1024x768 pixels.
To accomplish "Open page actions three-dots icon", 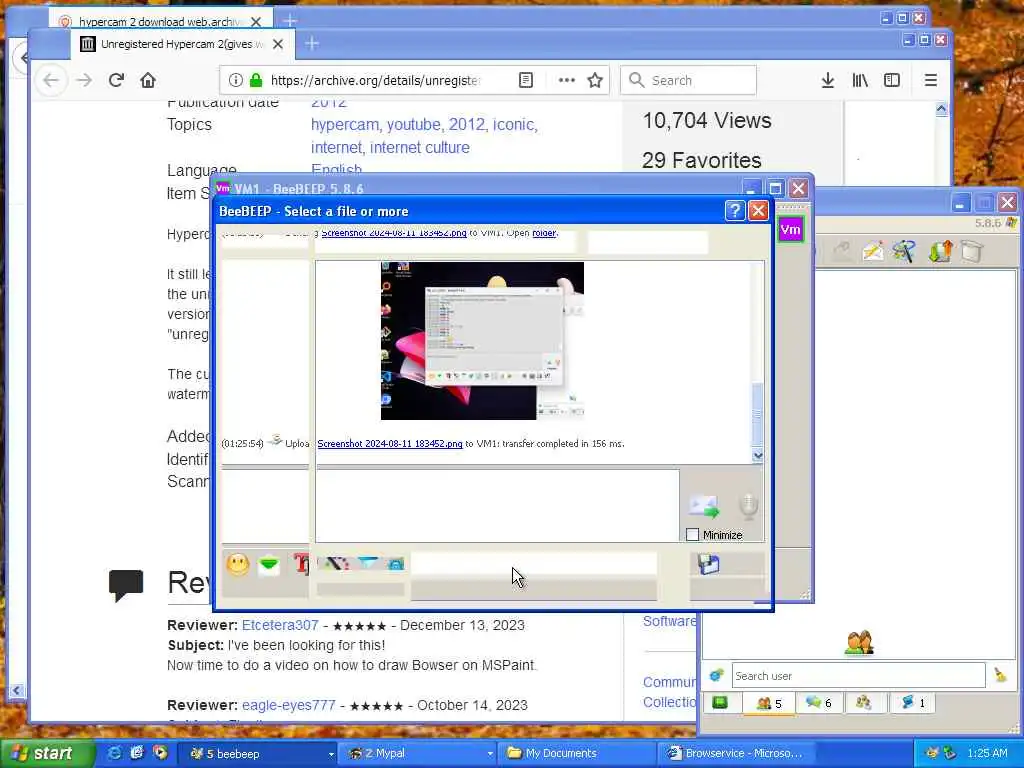I will (x=566, y=80).
